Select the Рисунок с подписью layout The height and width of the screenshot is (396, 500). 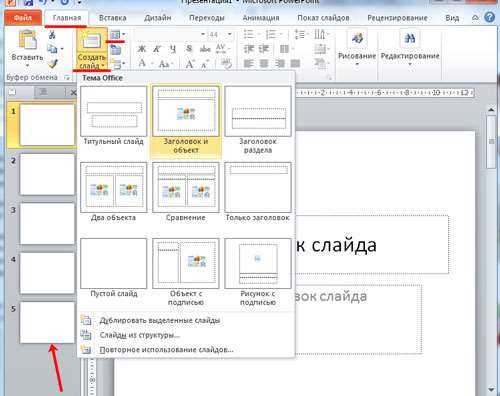click(x=258, y=272)
